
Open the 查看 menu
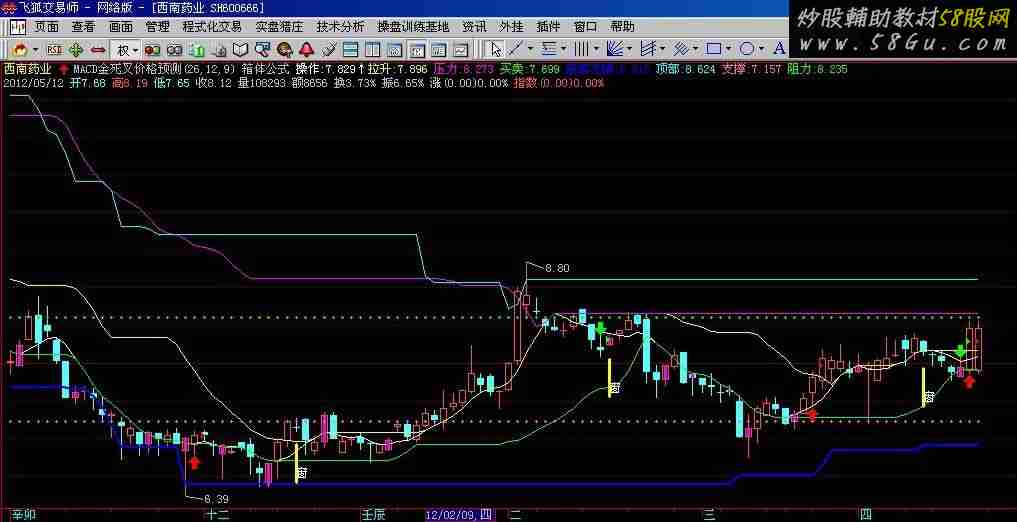[x=84, y=27]
